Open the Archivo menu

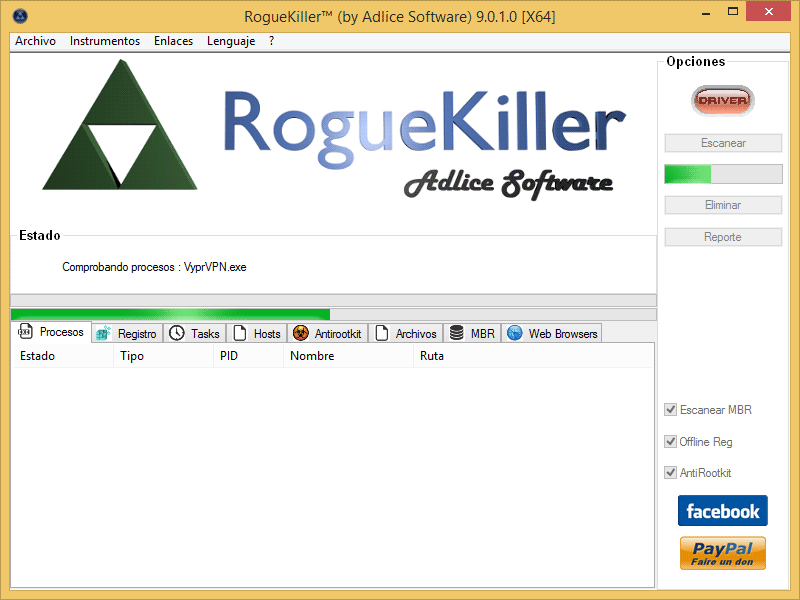click(35, 41)
